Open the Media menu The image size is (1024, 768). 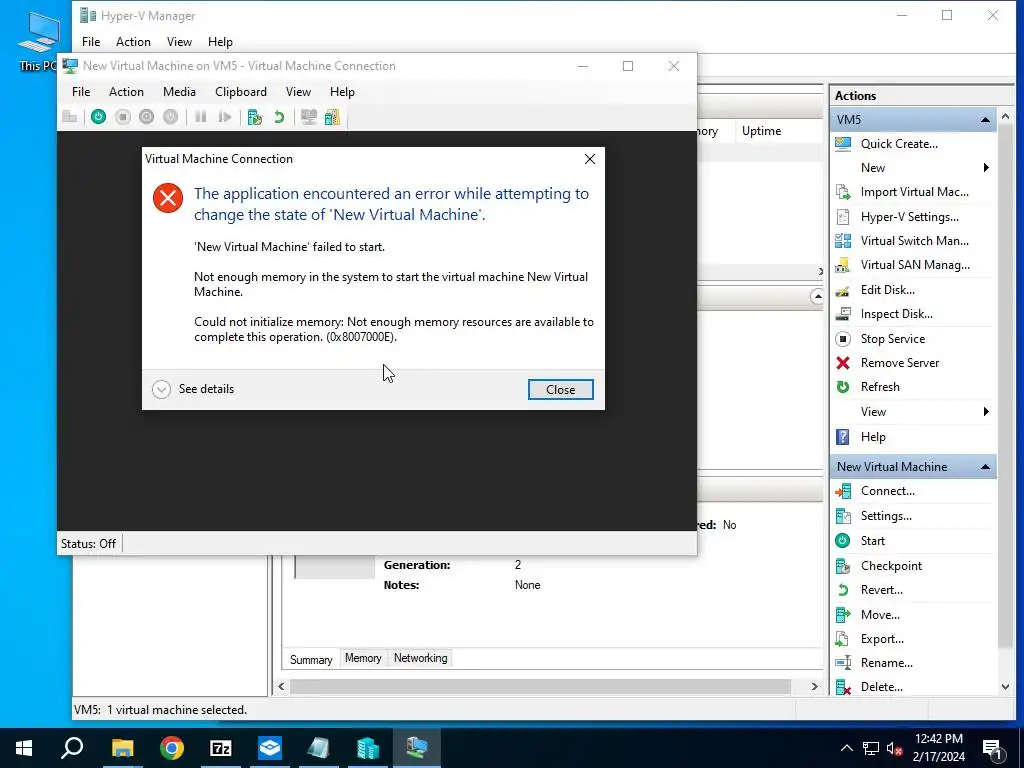(x=180, y=92)
